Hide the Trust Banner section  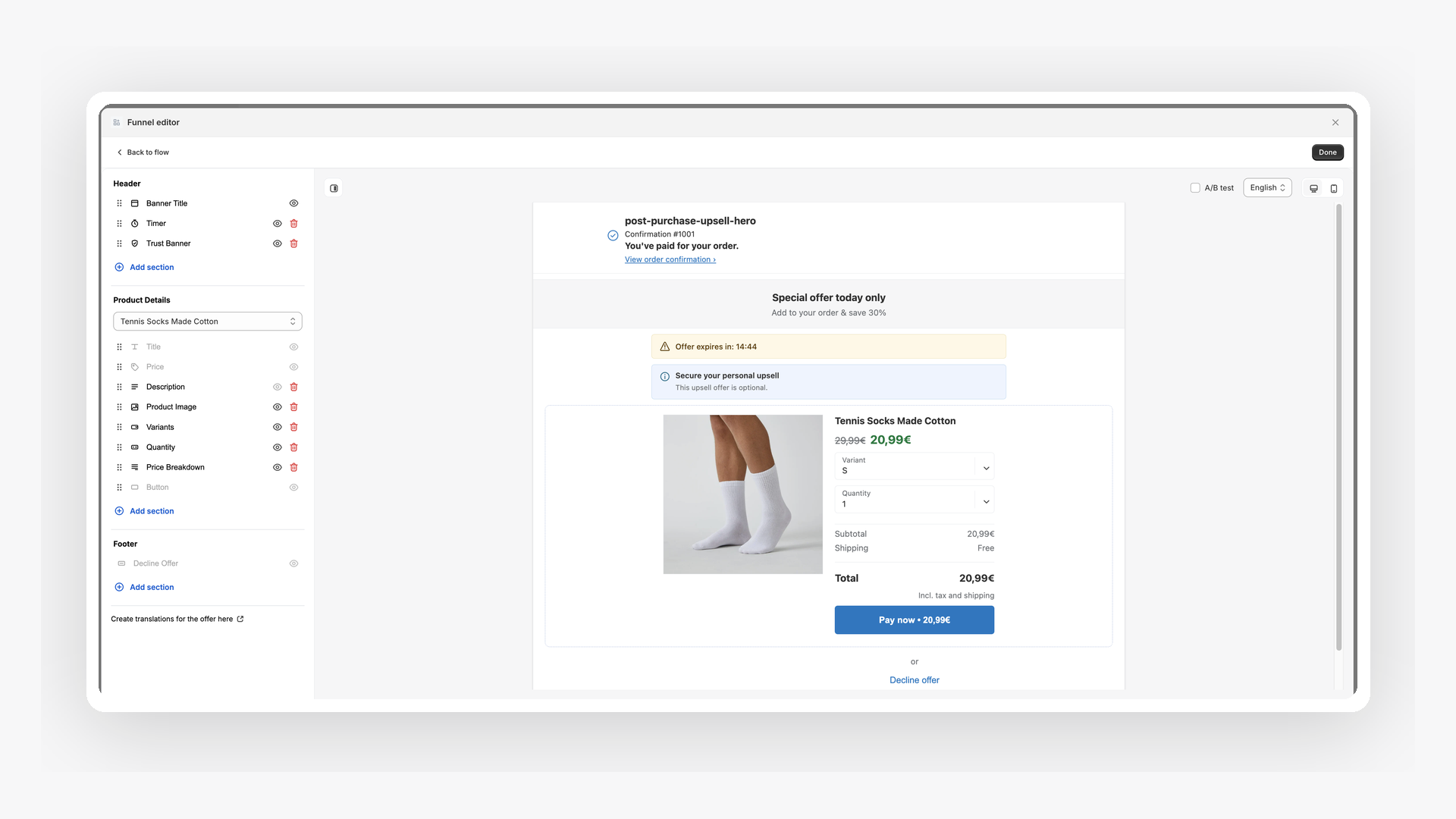tap(278, 243)
